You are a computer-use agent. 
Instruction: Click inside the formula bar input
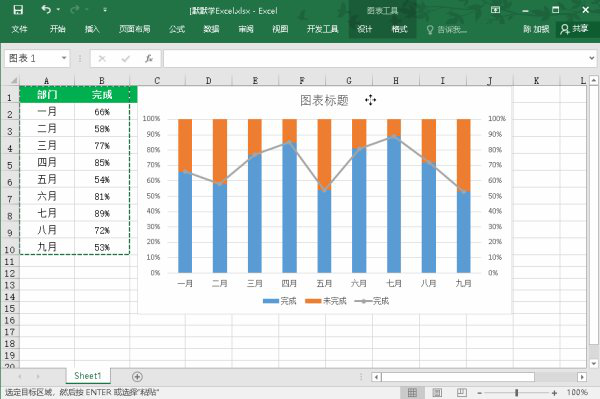375,59
